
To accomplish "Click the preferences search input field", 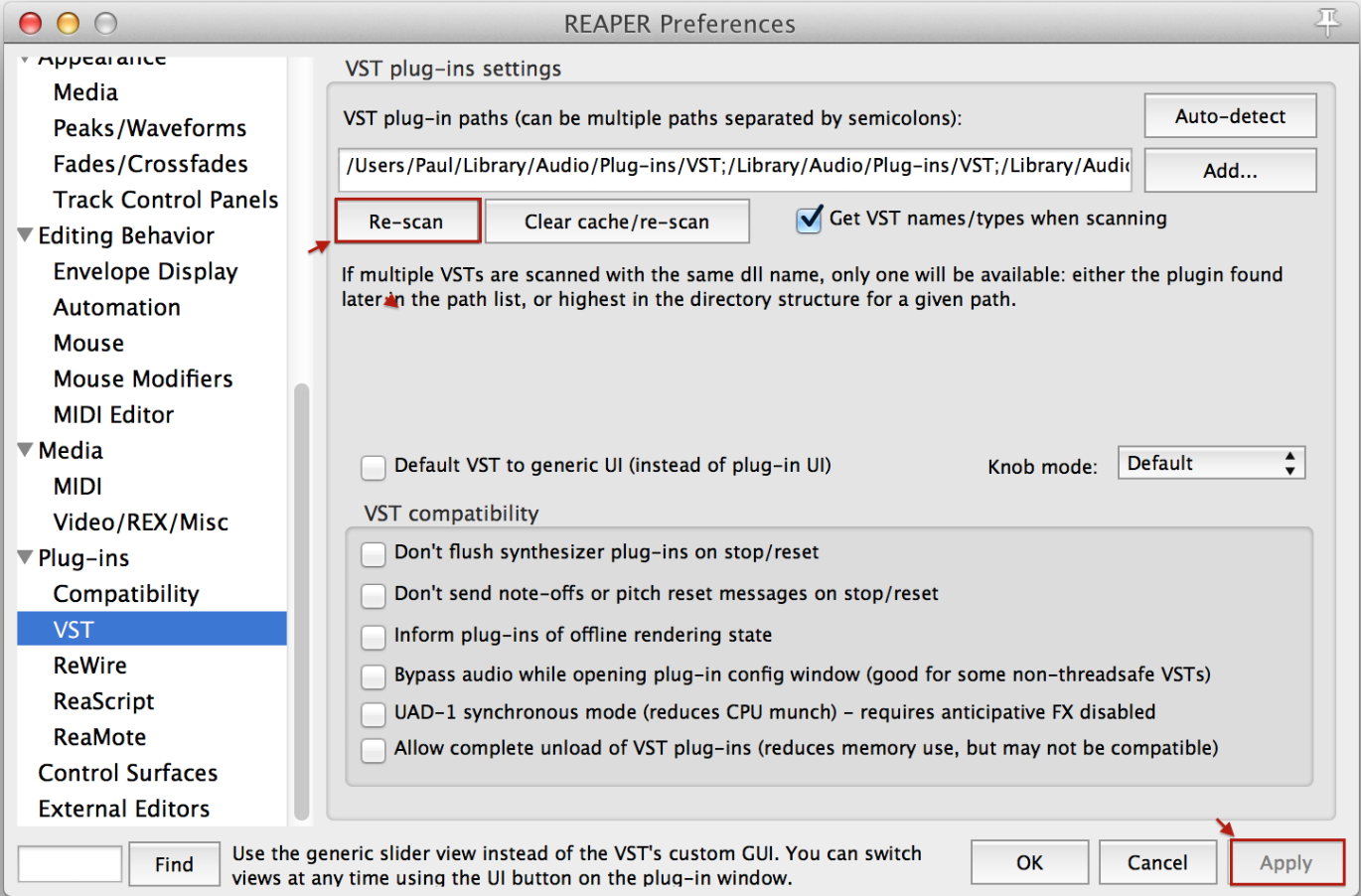I will click(70, 864).
